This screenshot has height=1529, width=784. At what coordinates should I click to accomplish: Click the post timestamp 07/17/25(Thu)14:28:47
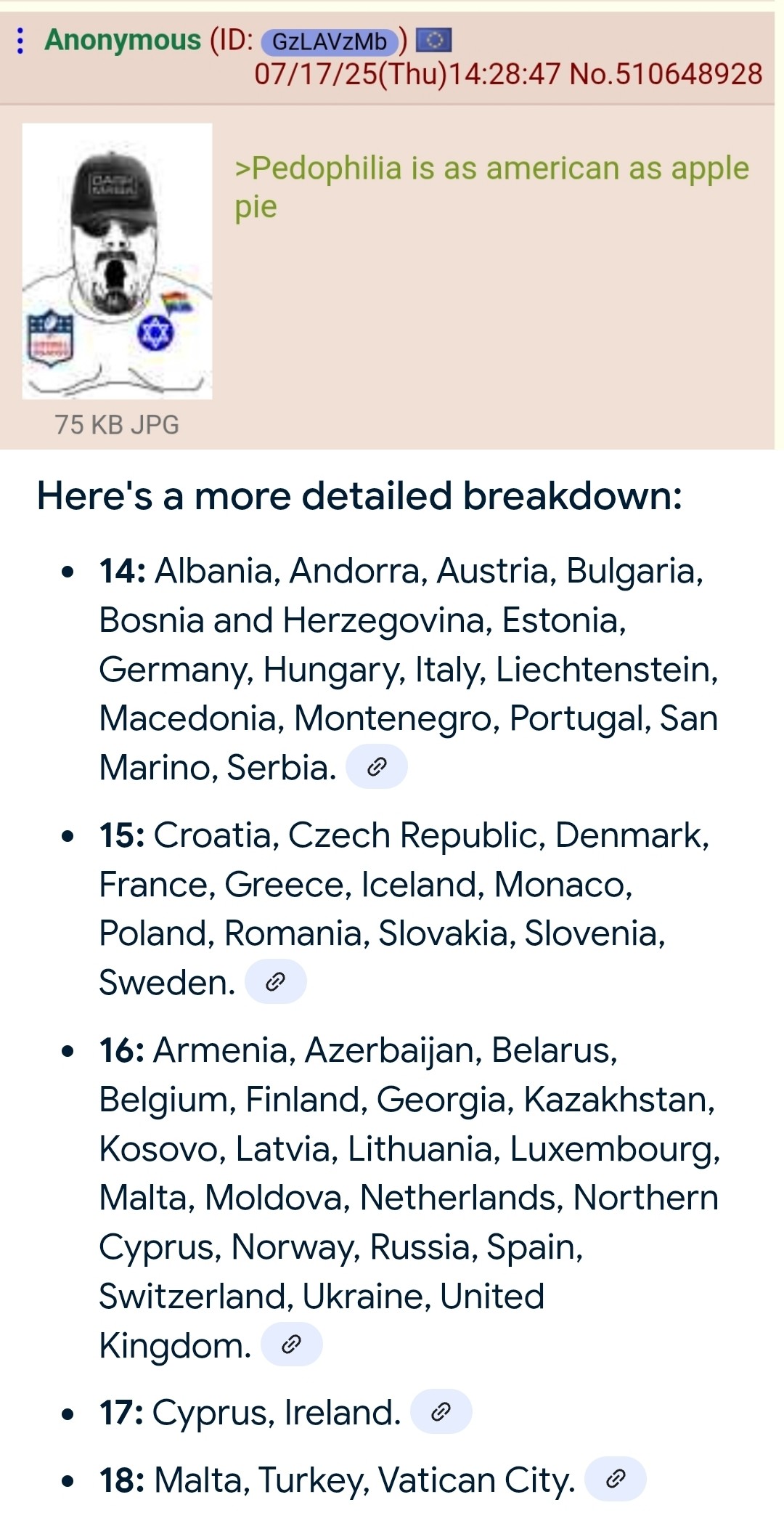407,74
